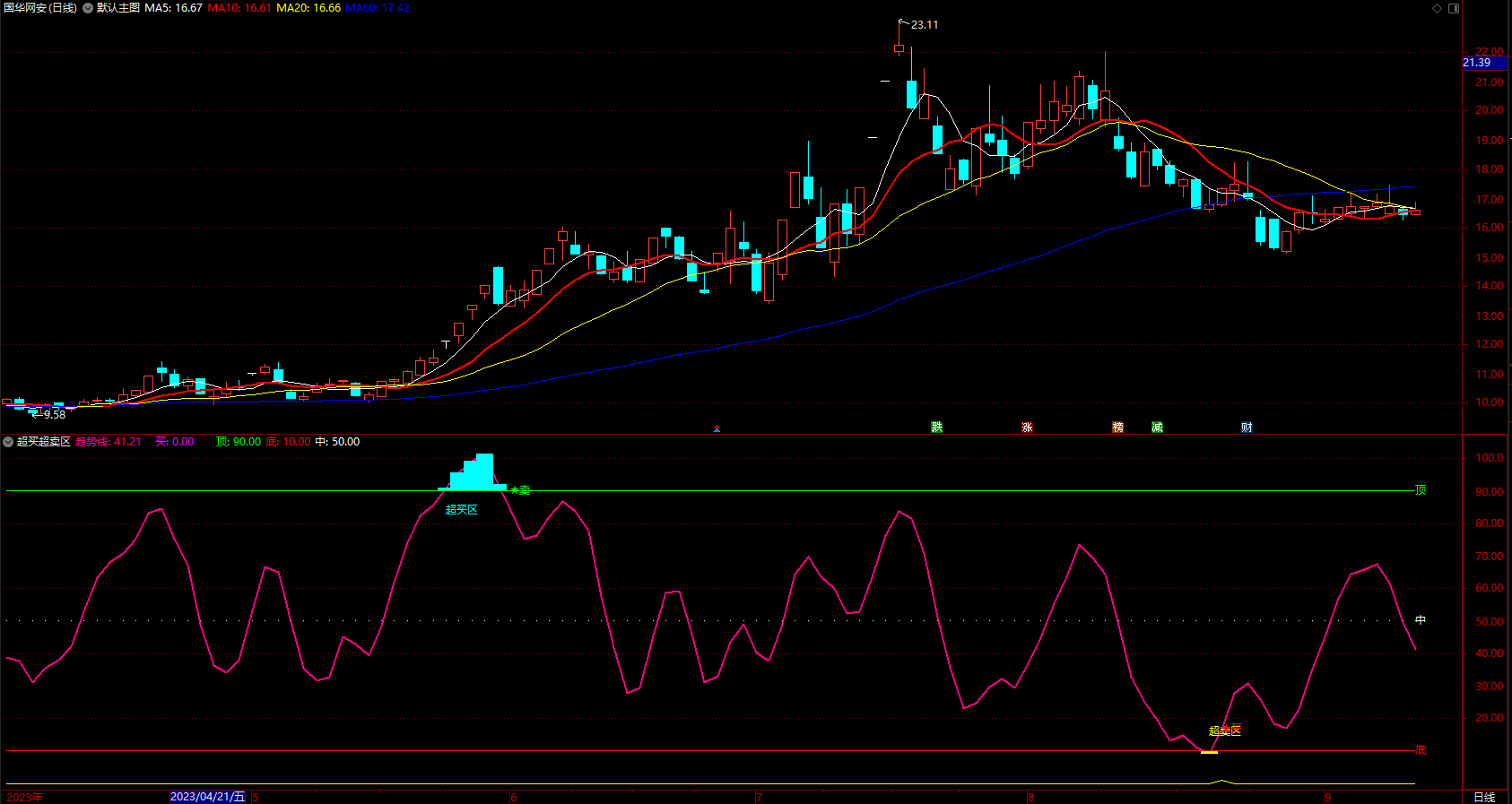
Task: Click the 国华网安 (日线) stock title
Action: click(x=40, y=8)
